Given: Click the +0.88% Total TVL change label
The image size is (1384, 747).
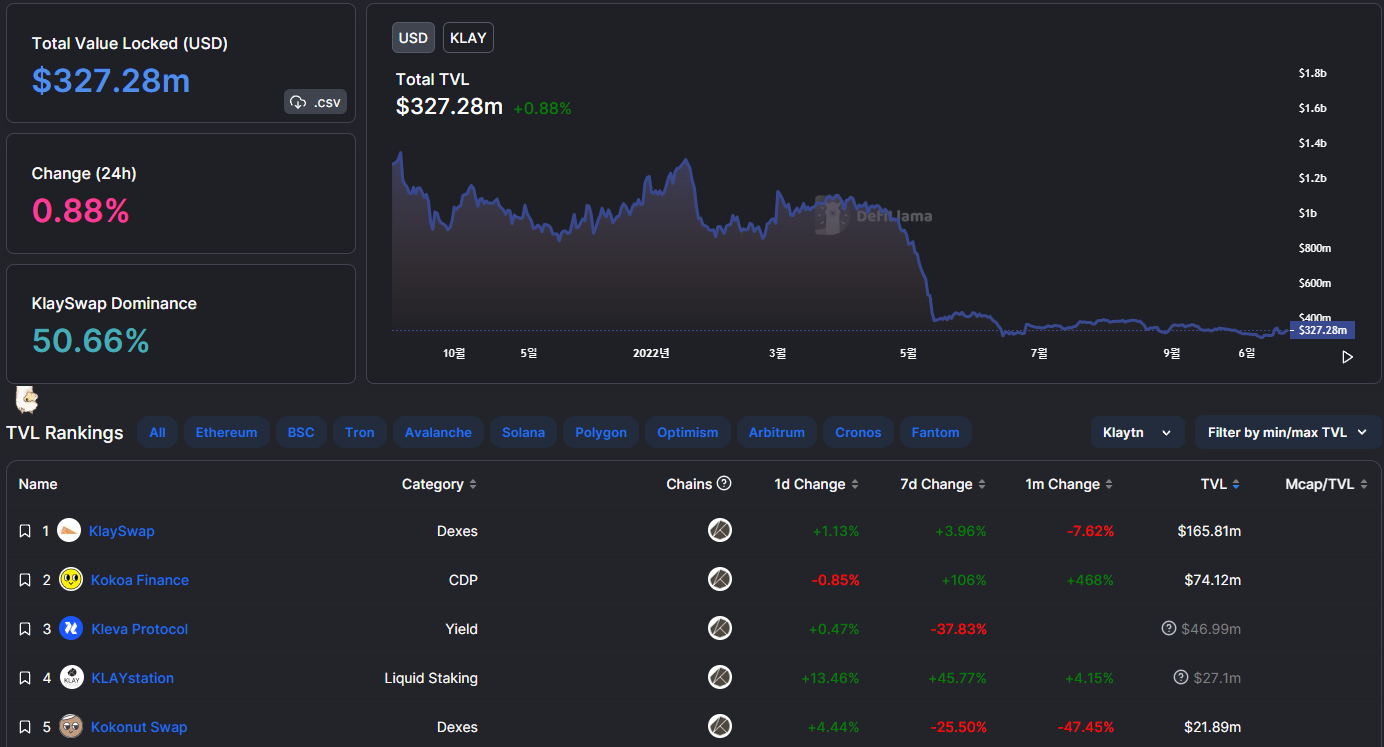Looking at the screenshot, I should tap(542, 108).
